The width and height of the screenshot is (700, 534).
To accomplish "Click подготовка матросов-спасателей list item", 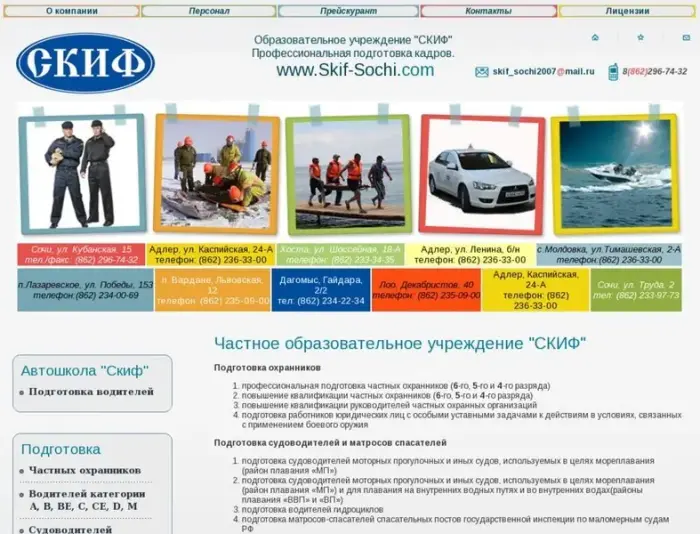I will [455, 524].
